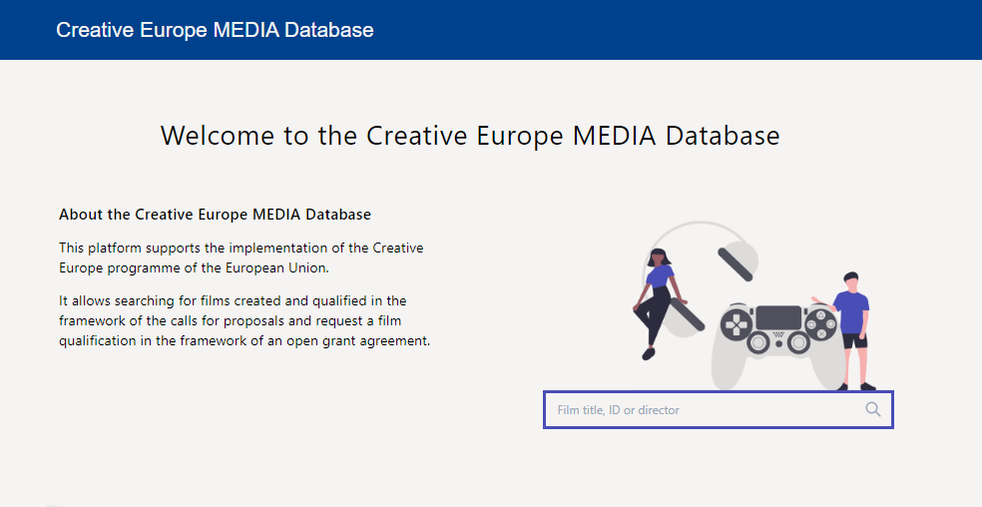Click the man's black shorts in the illustration

pyautogui.click(x=853, y=341)
